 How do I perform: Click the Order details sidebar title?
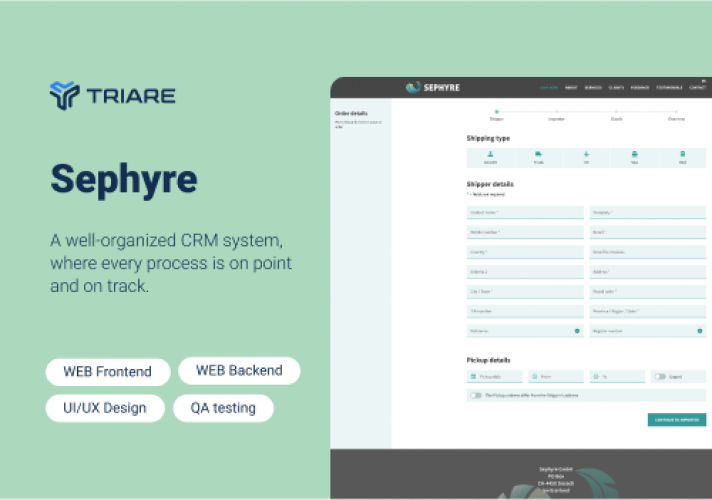point(351,113)
